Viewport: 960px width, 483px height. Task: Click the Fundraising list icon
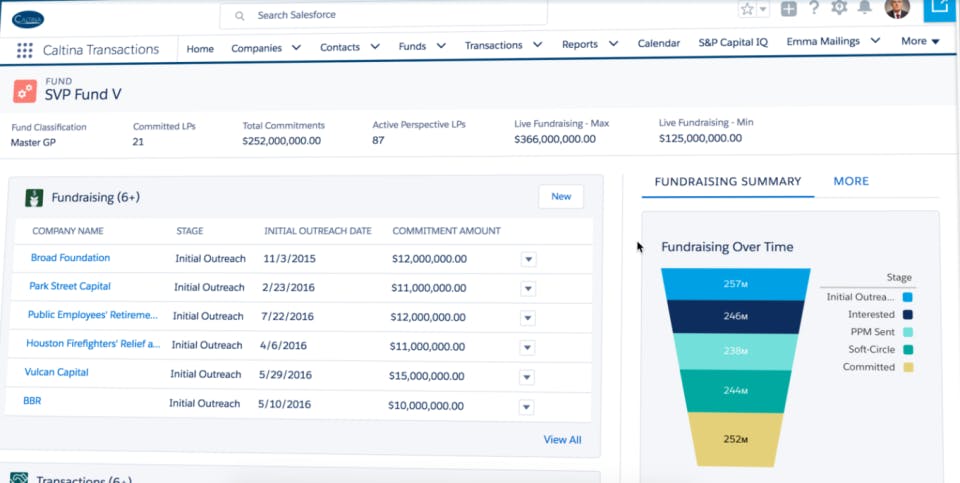(x=34, y=198)
